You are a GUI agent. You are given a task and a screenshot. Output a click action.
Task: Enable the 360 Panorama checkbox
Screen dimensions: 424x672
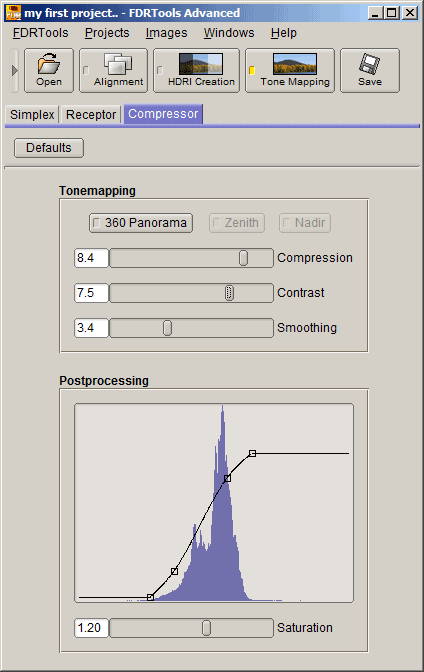coord(96,223)
